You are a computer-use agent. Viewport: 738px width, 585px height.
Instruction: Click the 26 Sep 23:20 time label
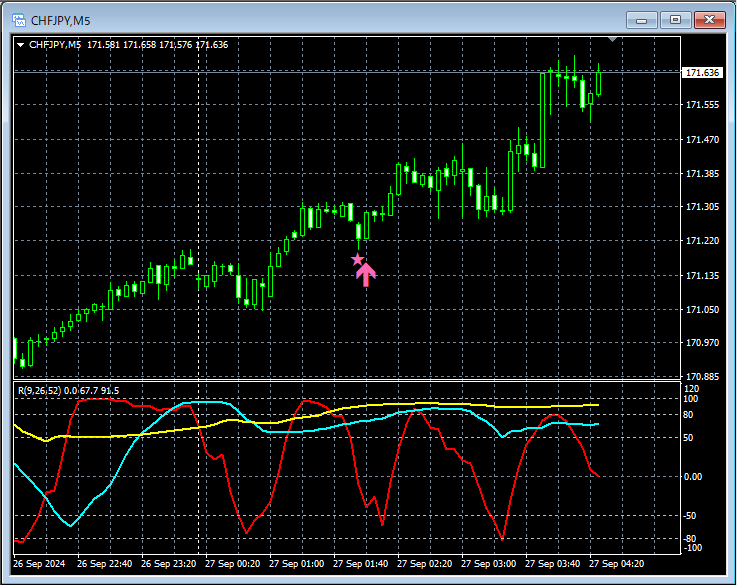click(168, 563)
